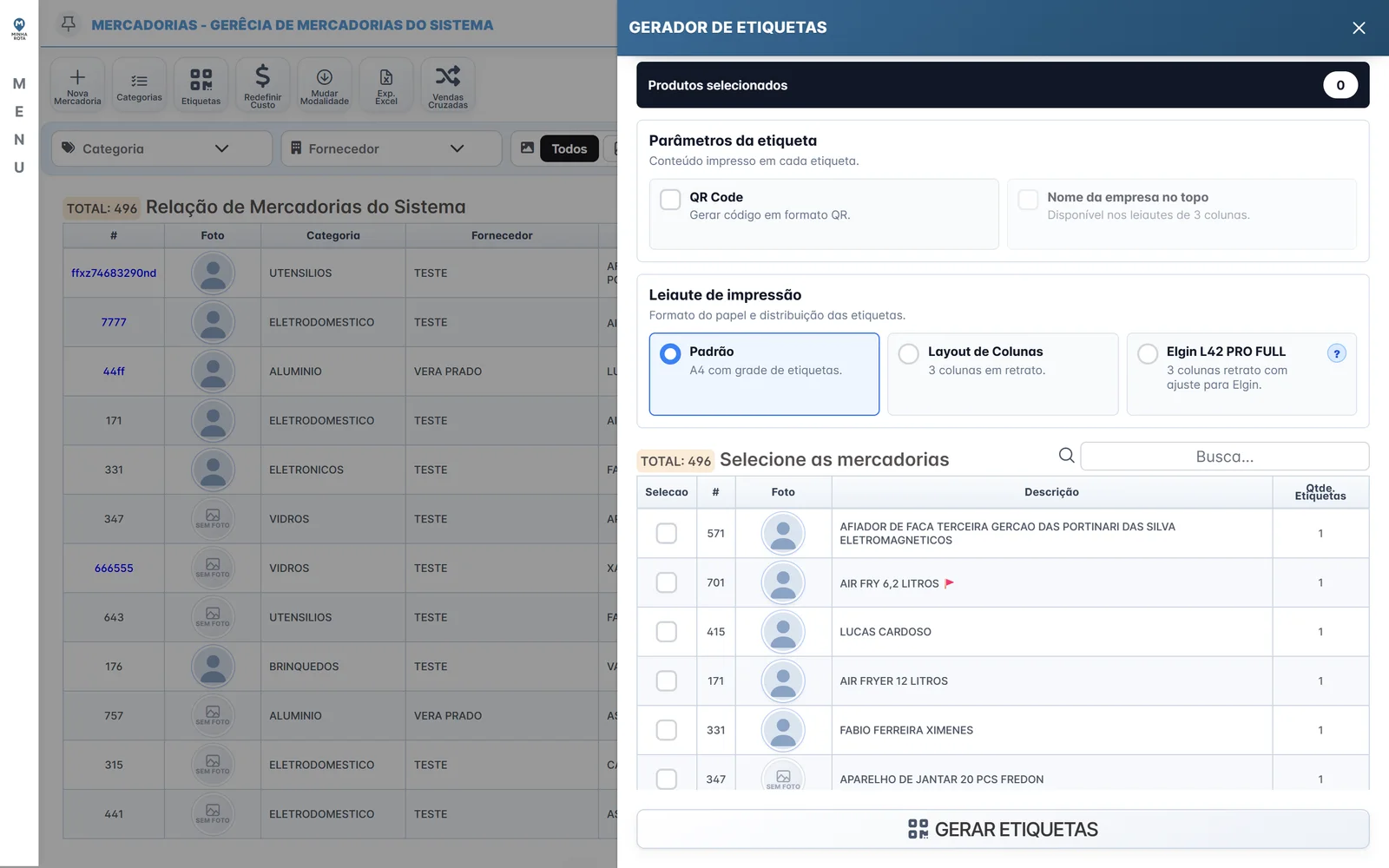Screen dimensions: 1389x868
Task: Click the avatar photo for item 701
Action: click(783, 582)
